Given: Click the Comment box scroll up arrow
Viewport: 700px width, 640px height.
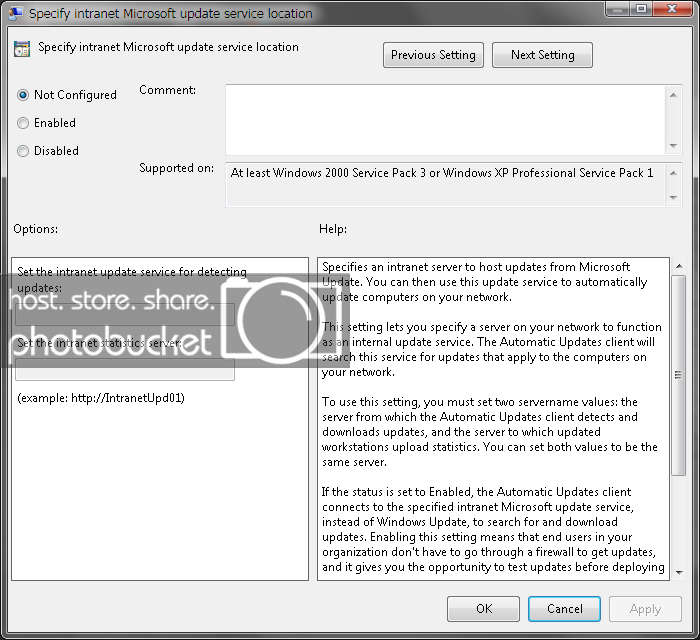Looking at the screenshot, I should 674,95.
